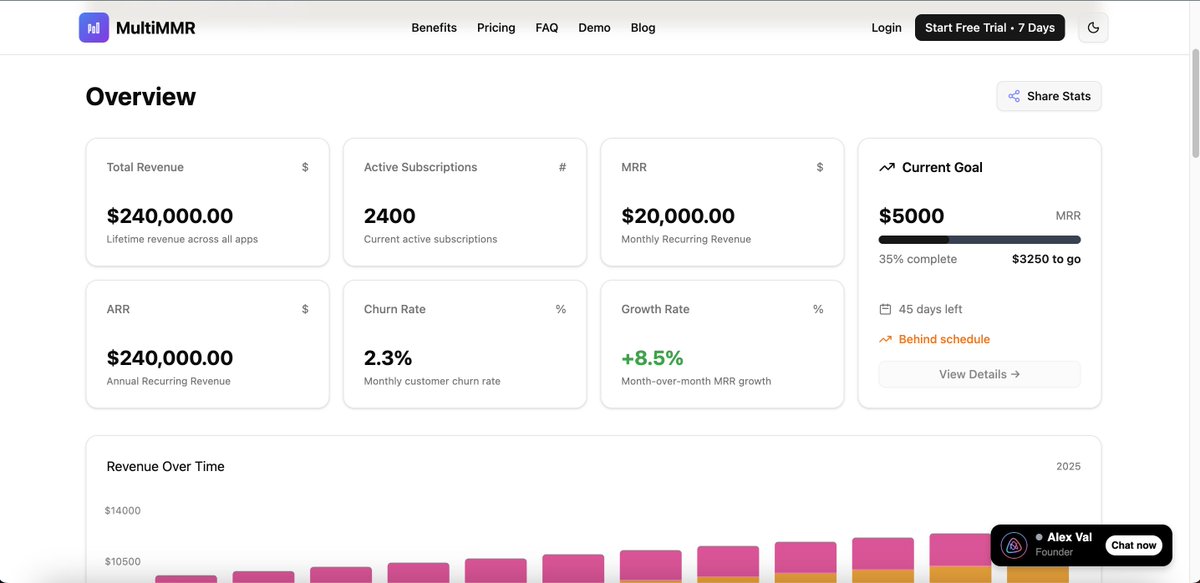The width and height of the screenshot is (1200, 583).
Task: Click 'Current active subscriptions' caption
Action: pyautogui.click(x=430, y=239)
